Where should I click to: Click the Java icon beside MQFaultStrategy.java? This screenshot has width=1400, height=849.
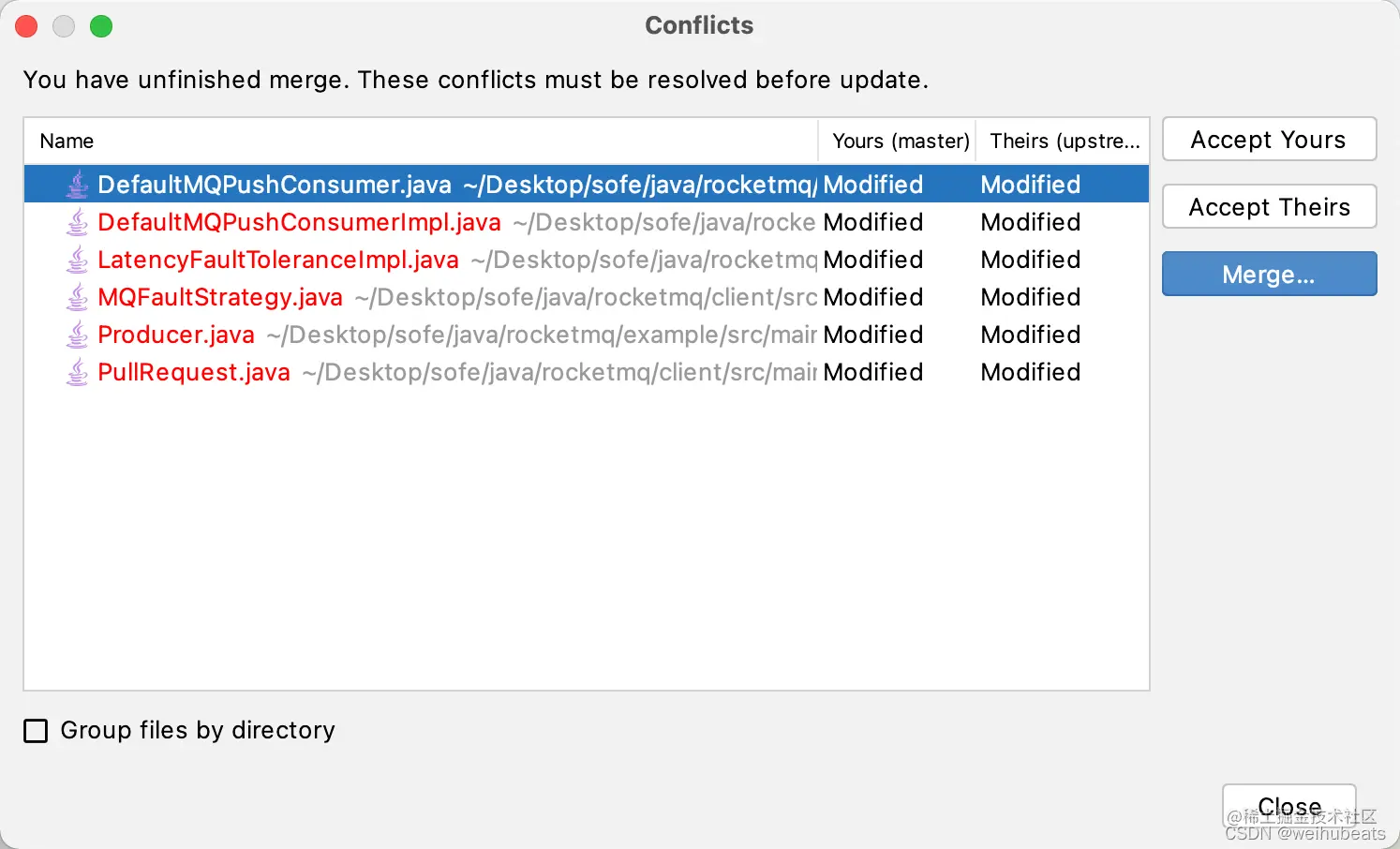78,297
